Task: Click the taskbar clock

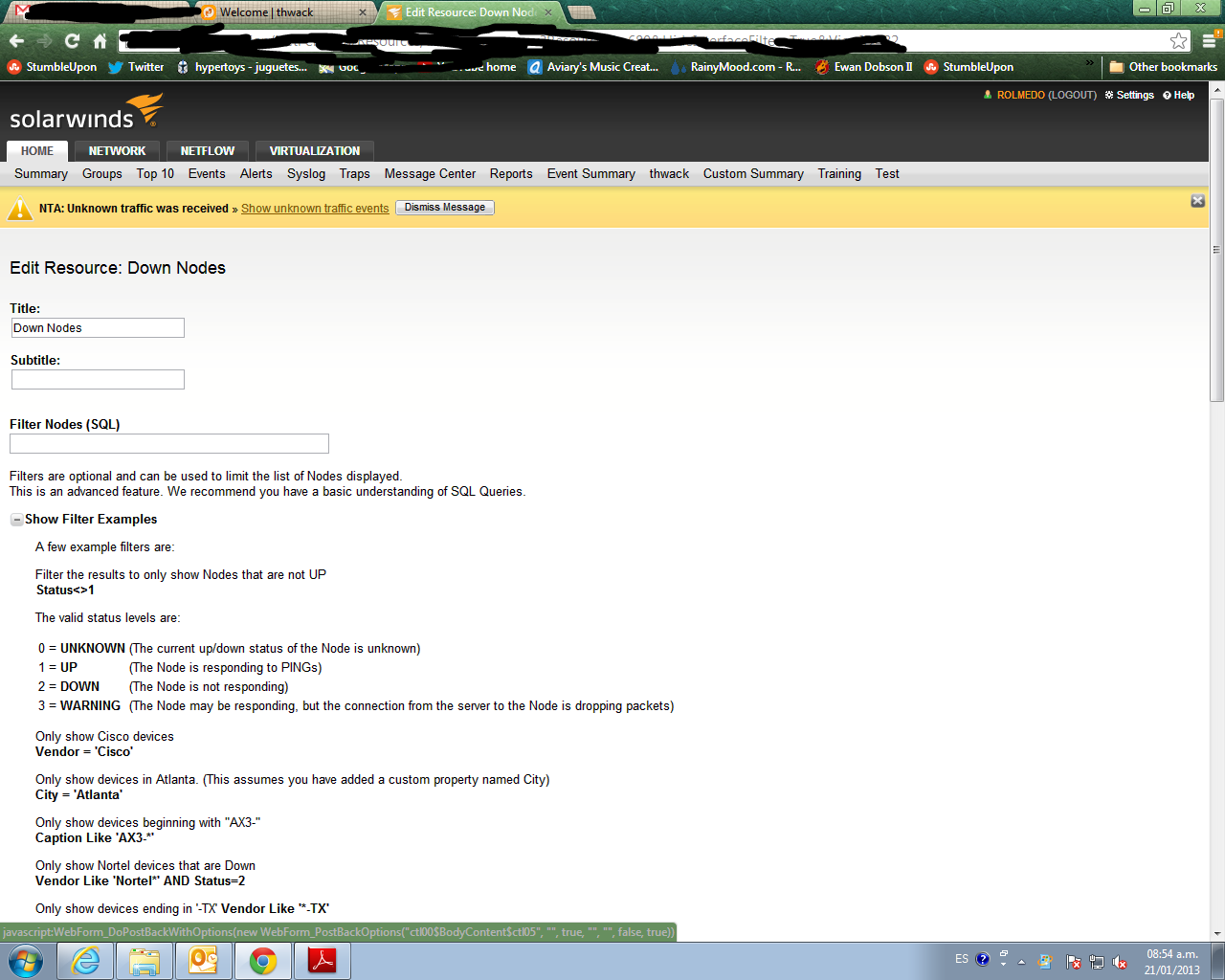Action: (1172, 962)
